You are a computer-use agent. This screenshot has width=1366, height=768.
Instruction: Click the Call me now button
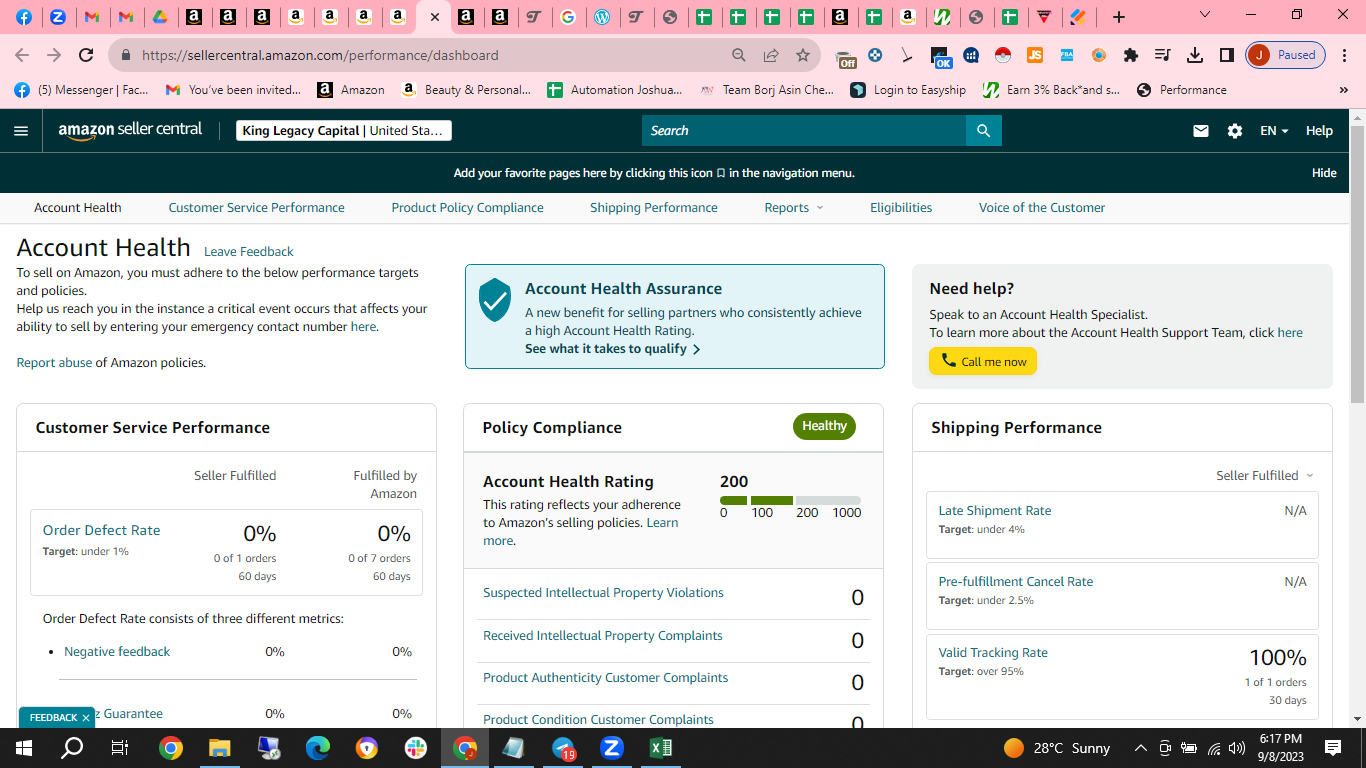(x=983, y=361)
